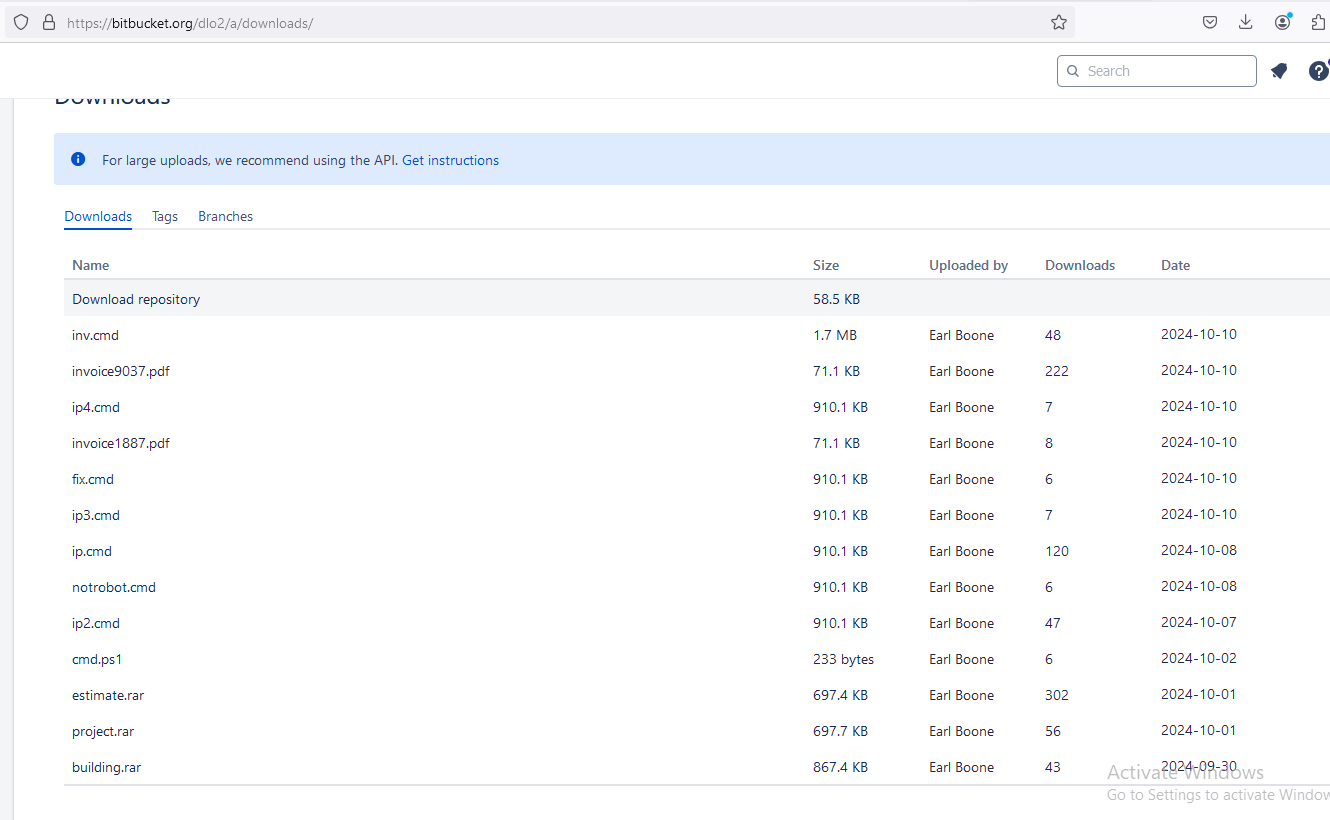This screenshot has height=820, width=1330.
Task: Download the ip4.cmd file
Action: tap(96, 407)
